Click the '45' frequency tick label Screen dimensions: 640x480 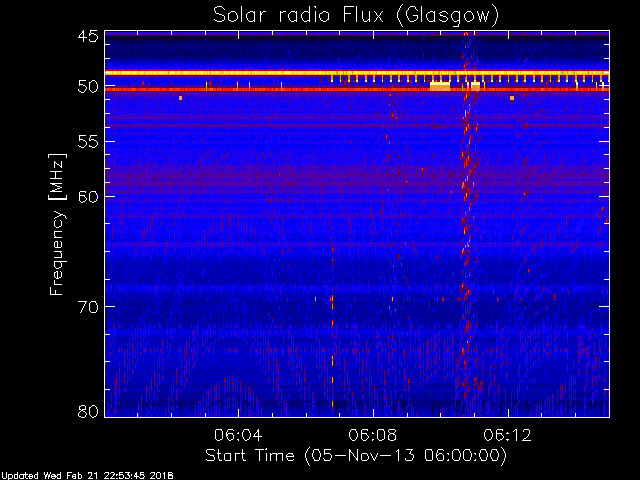point(88,37)
